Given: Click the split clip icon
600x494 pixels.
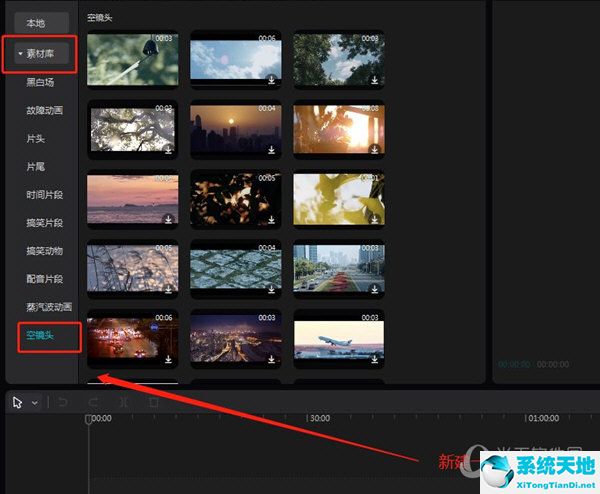Looking at the screenshot, I should 123,402.
